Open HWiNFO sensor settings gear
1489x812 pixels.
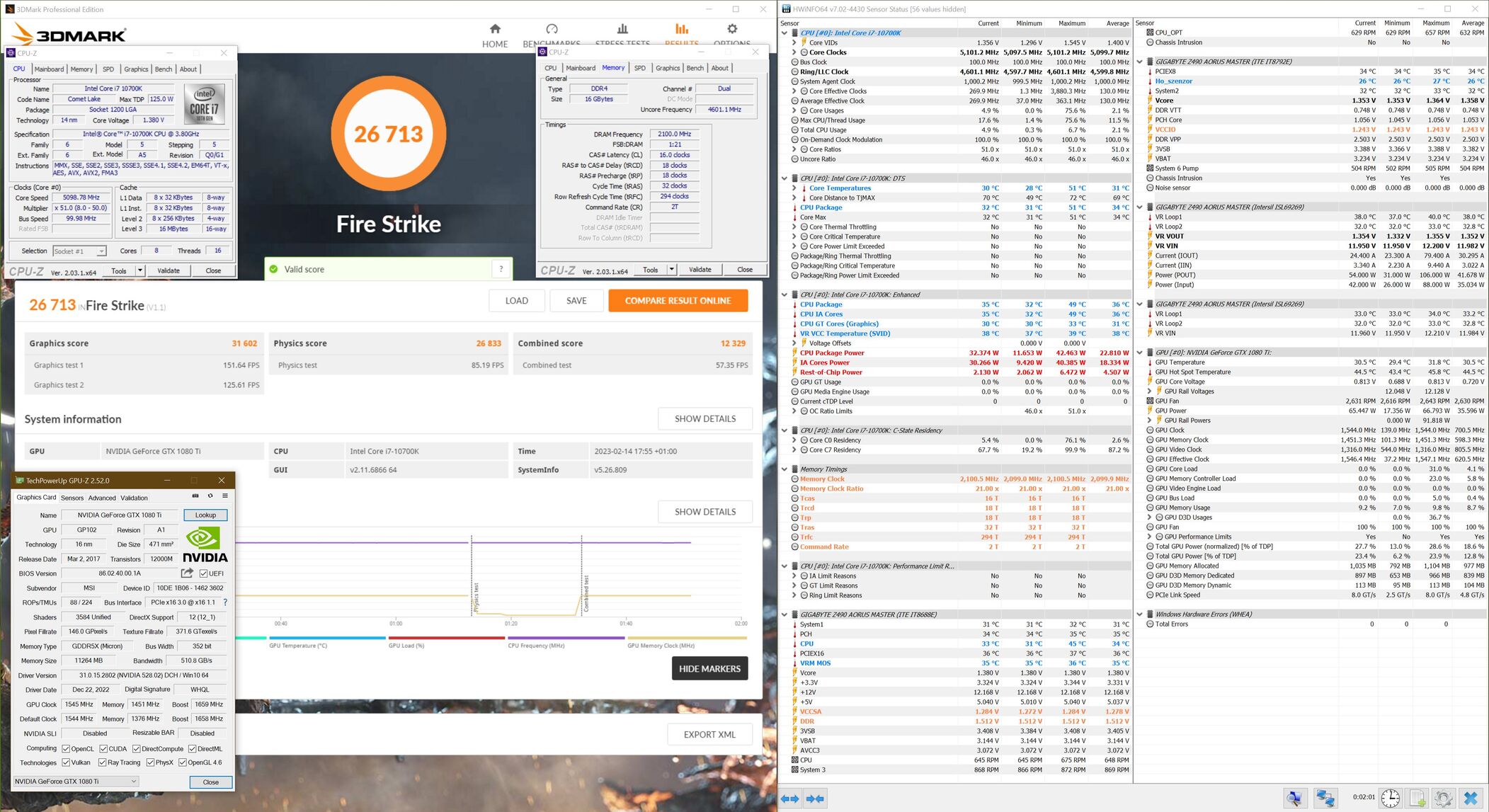pyautogui.click(x=1444, y=799)
